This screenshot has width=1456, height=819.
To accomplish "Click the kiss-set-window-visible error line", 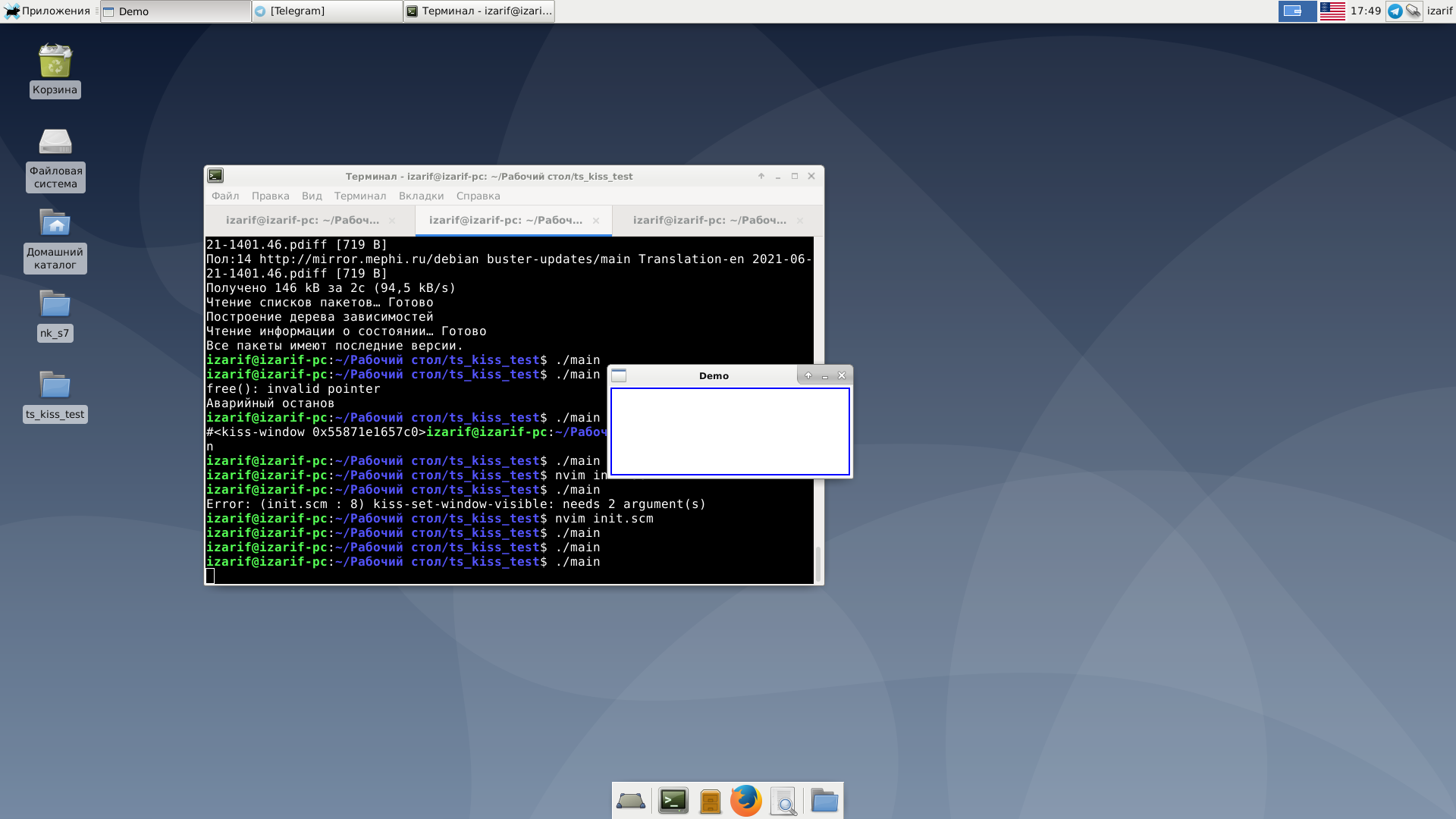I will point(456,504).
